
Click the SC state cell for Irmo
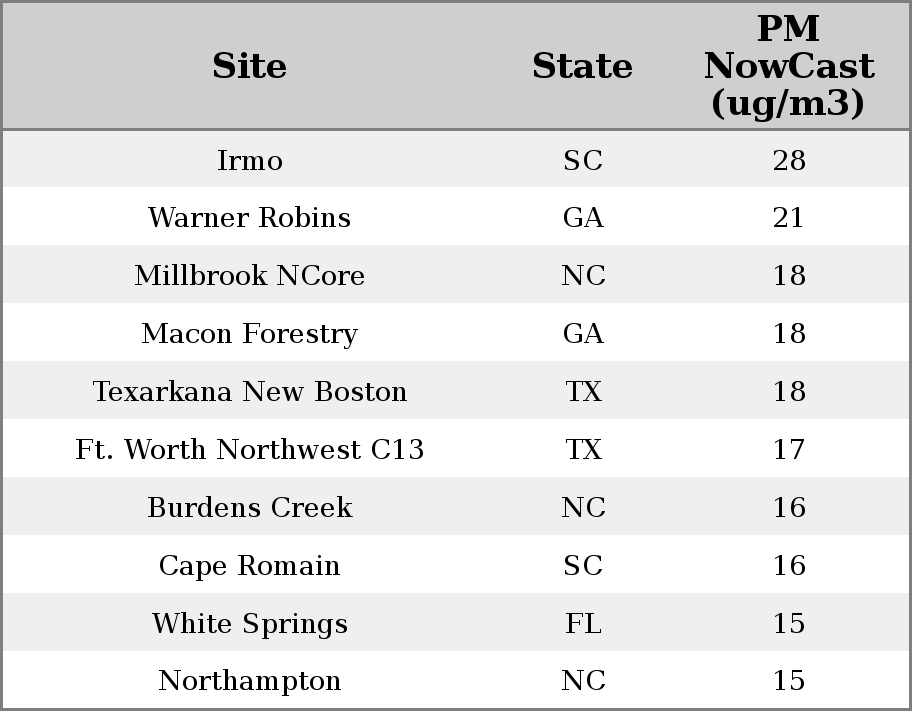tap(582, 161)
